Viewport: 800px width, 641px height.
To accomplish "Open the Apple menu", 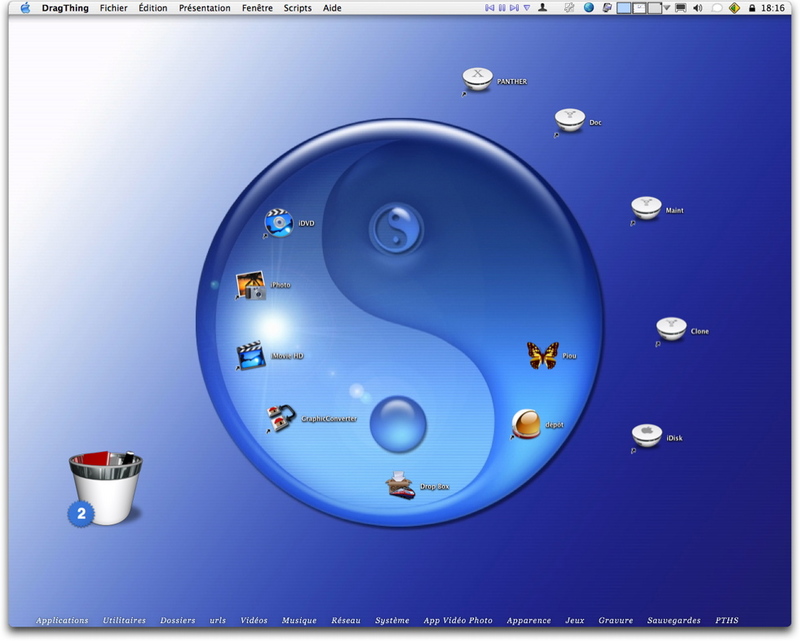I will 25,8.
